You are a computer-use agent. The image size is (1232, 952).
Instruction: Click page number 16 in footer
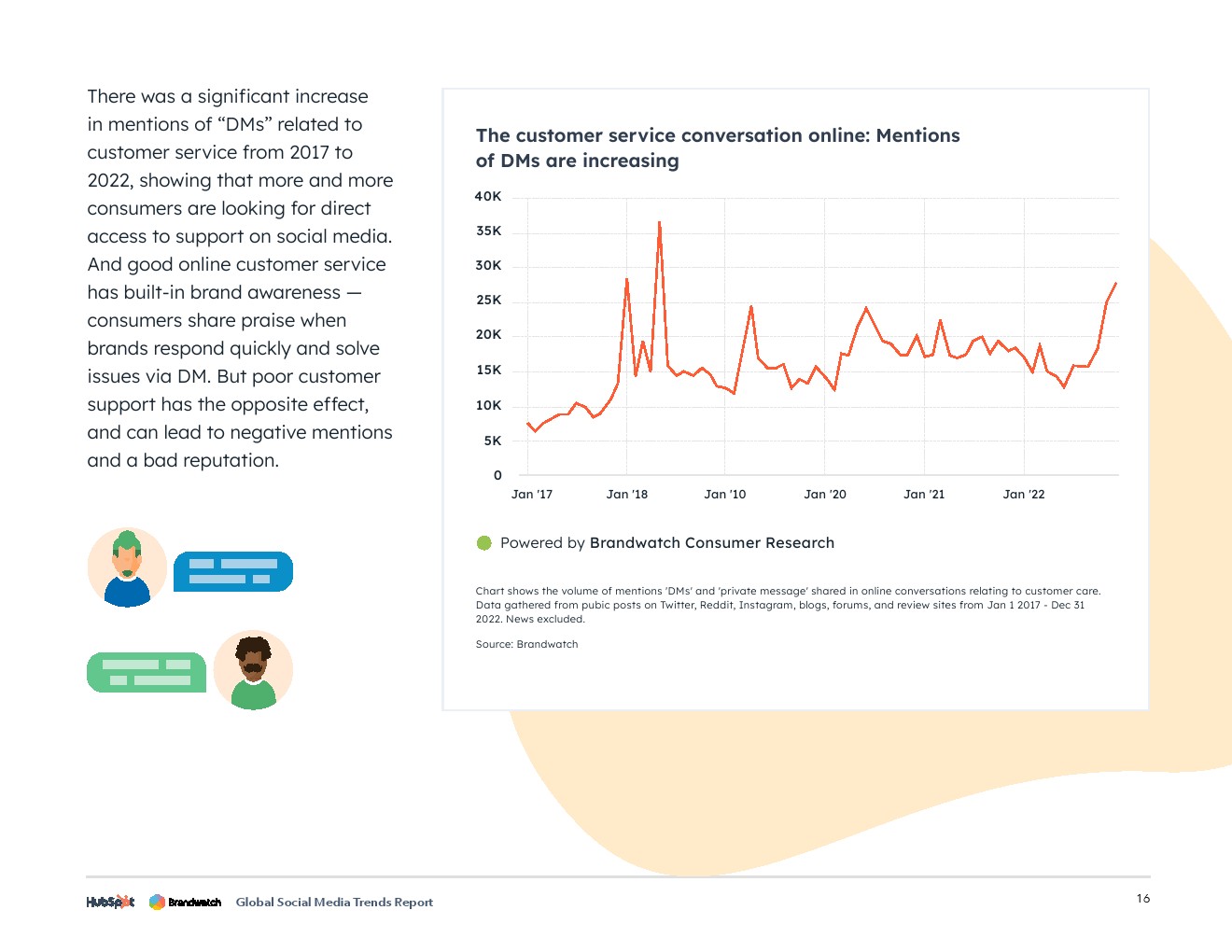click(1143, 899)
